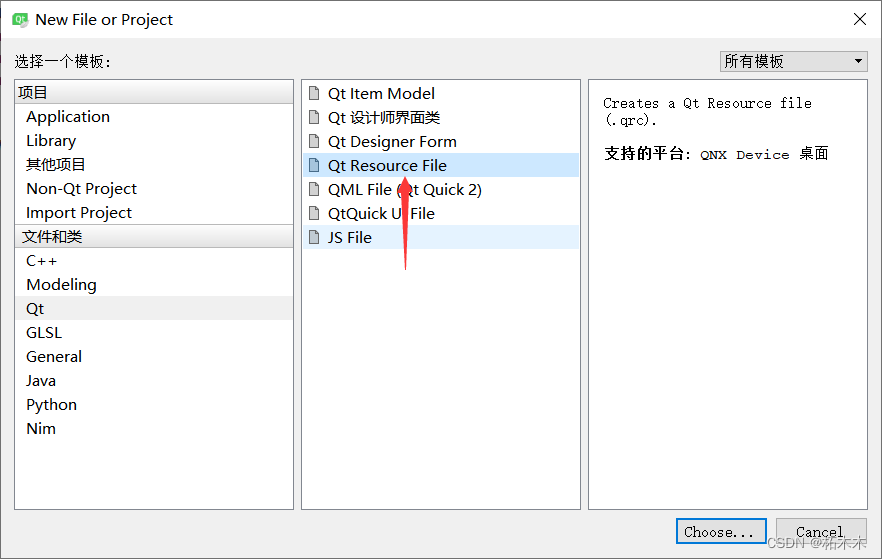Screen dimensions: 882x559
Task: Click the Creates a Qt Resource file description
Action: coord(707,111)
